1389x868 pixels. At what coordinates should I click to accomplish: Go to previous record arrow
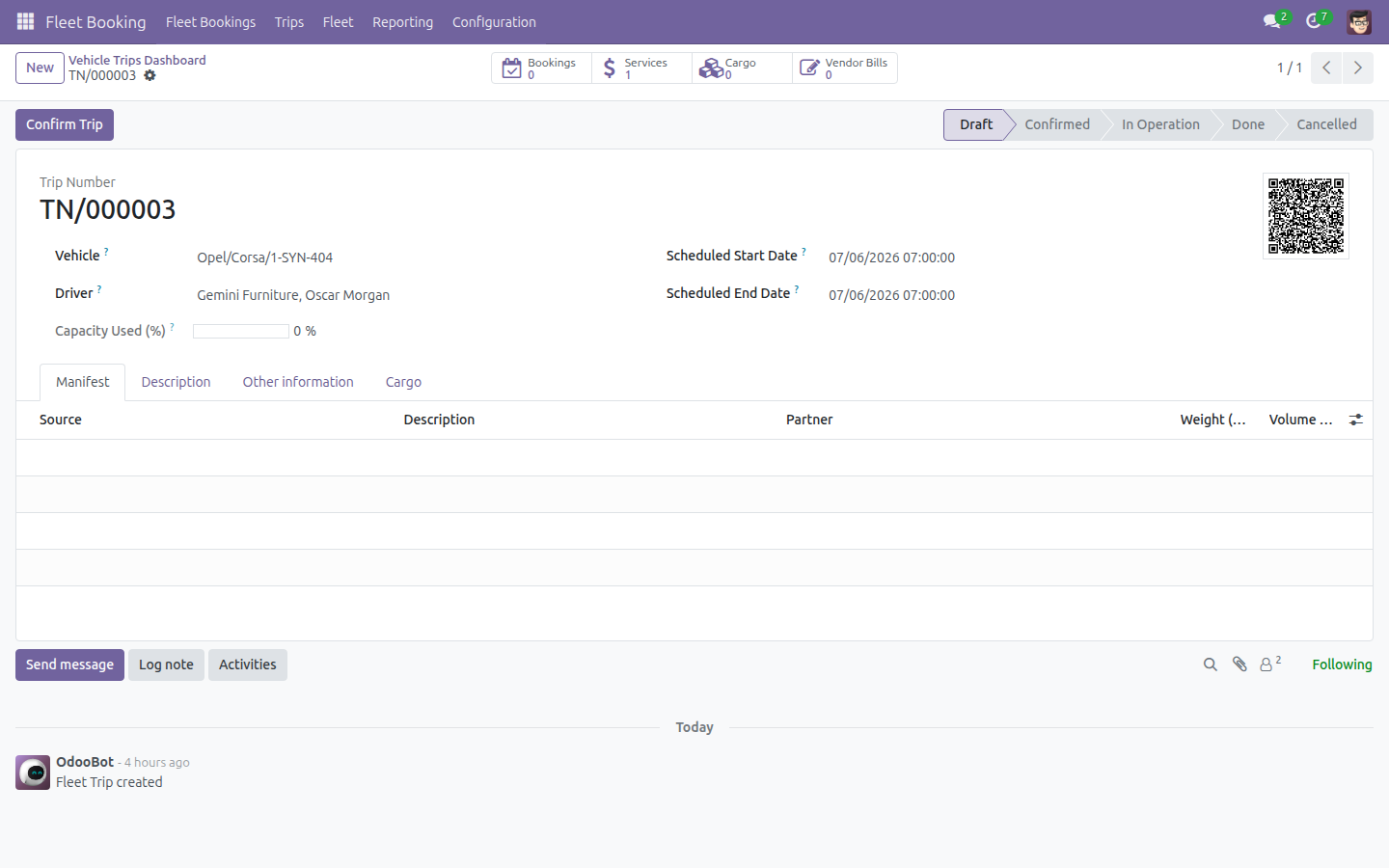(x=1326, y=68)
